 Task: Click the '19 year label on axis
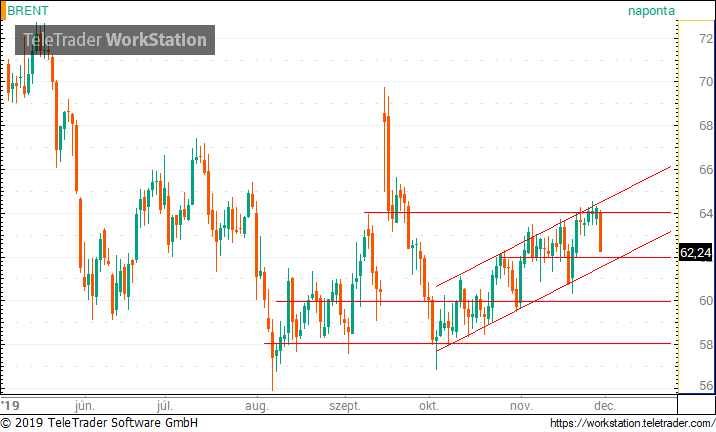click(x=10, y=406)
